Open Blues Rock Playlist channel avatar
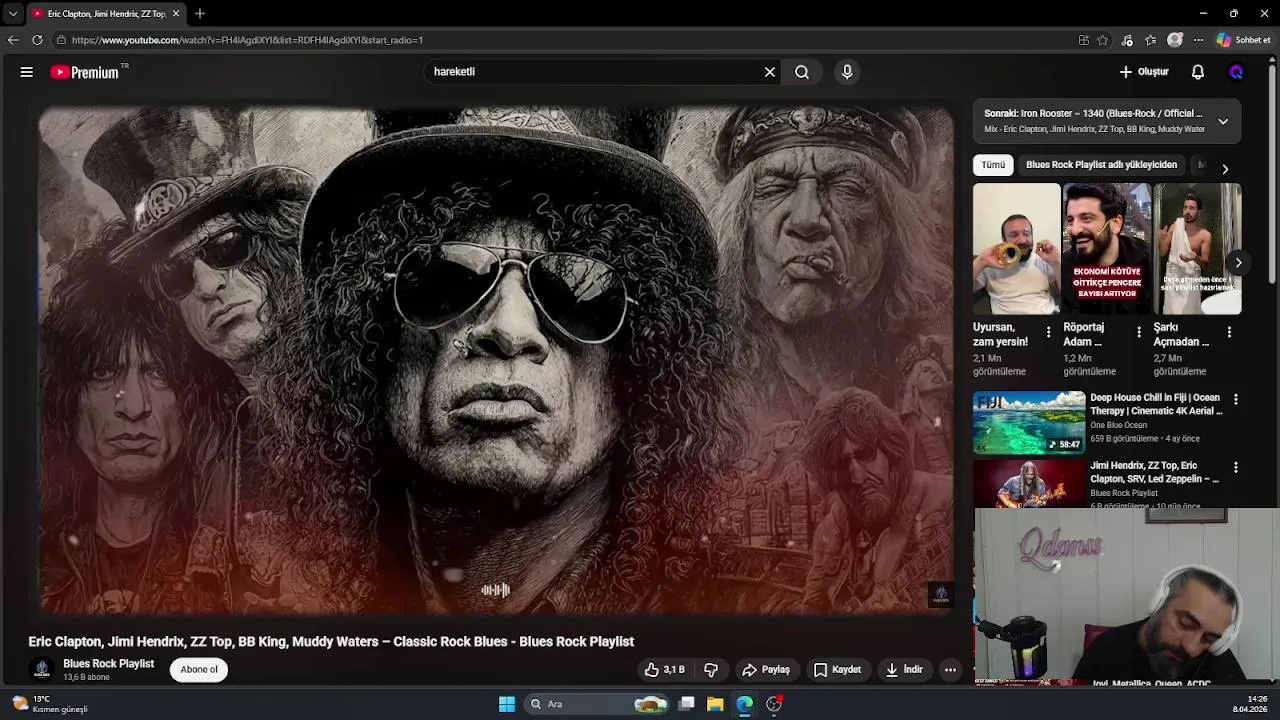 [42, 670]
